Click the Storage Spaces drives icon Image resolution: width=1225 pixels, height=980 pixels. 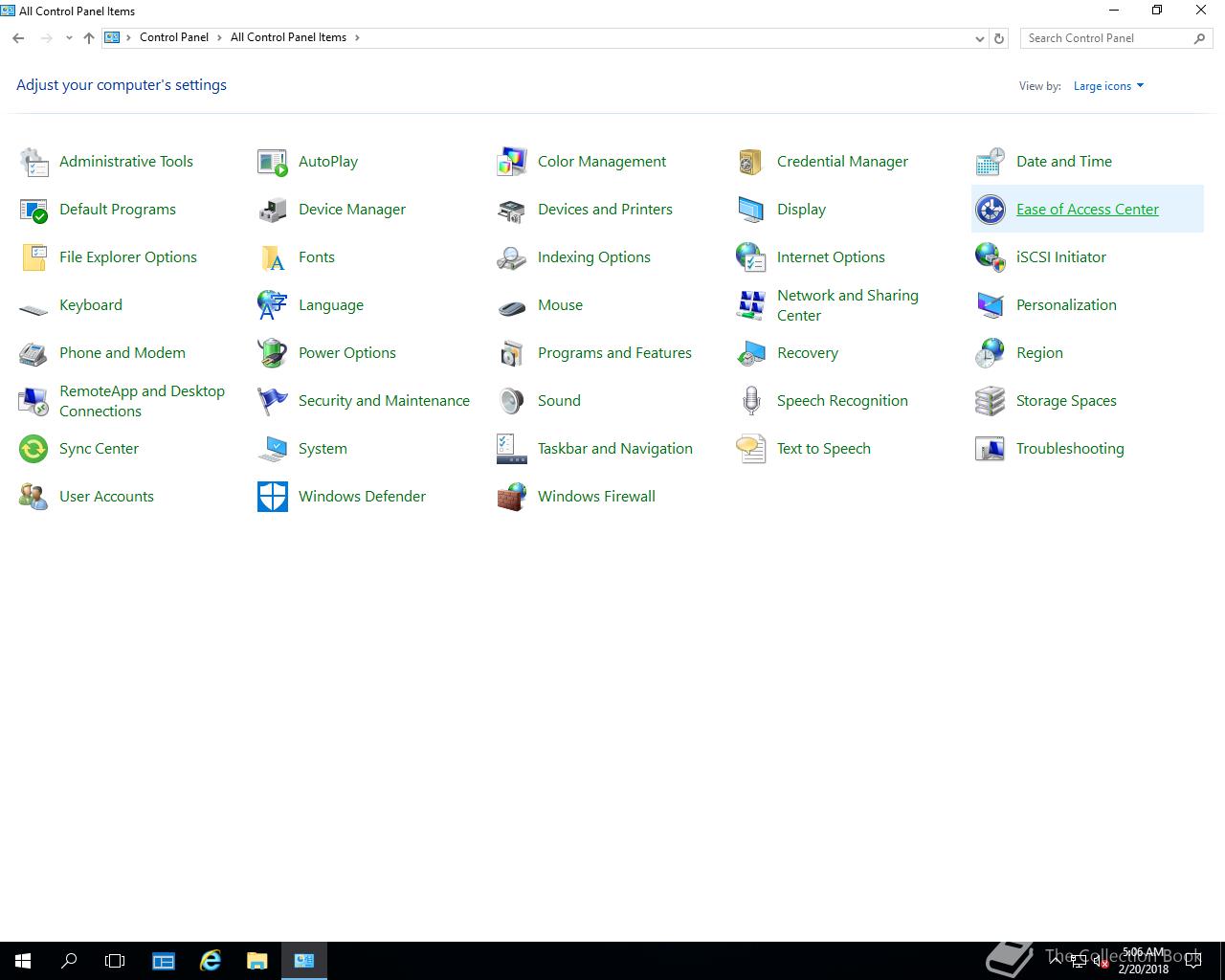click(x=991, y=401)
